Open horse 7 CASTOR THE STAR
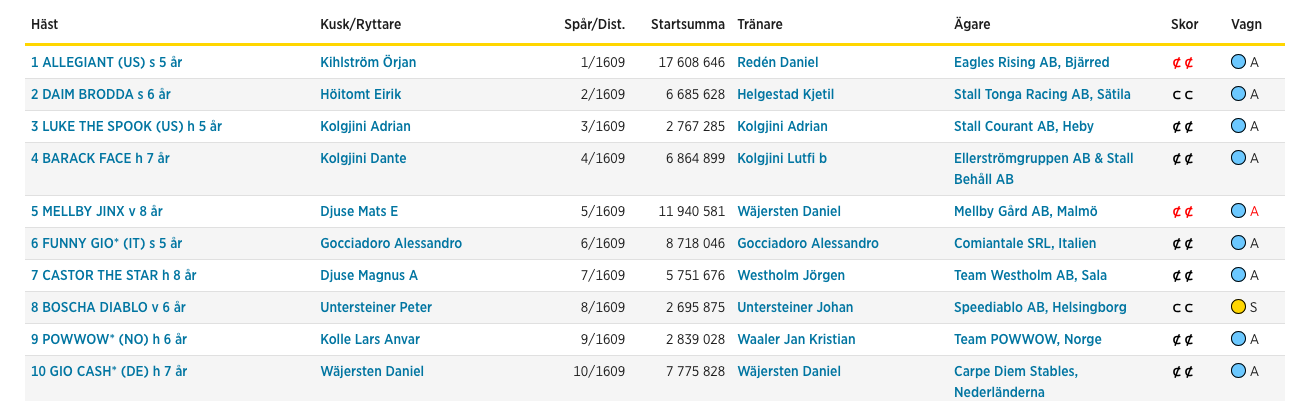The height and width of the screenshot is (401, 1305). [114, 275]
